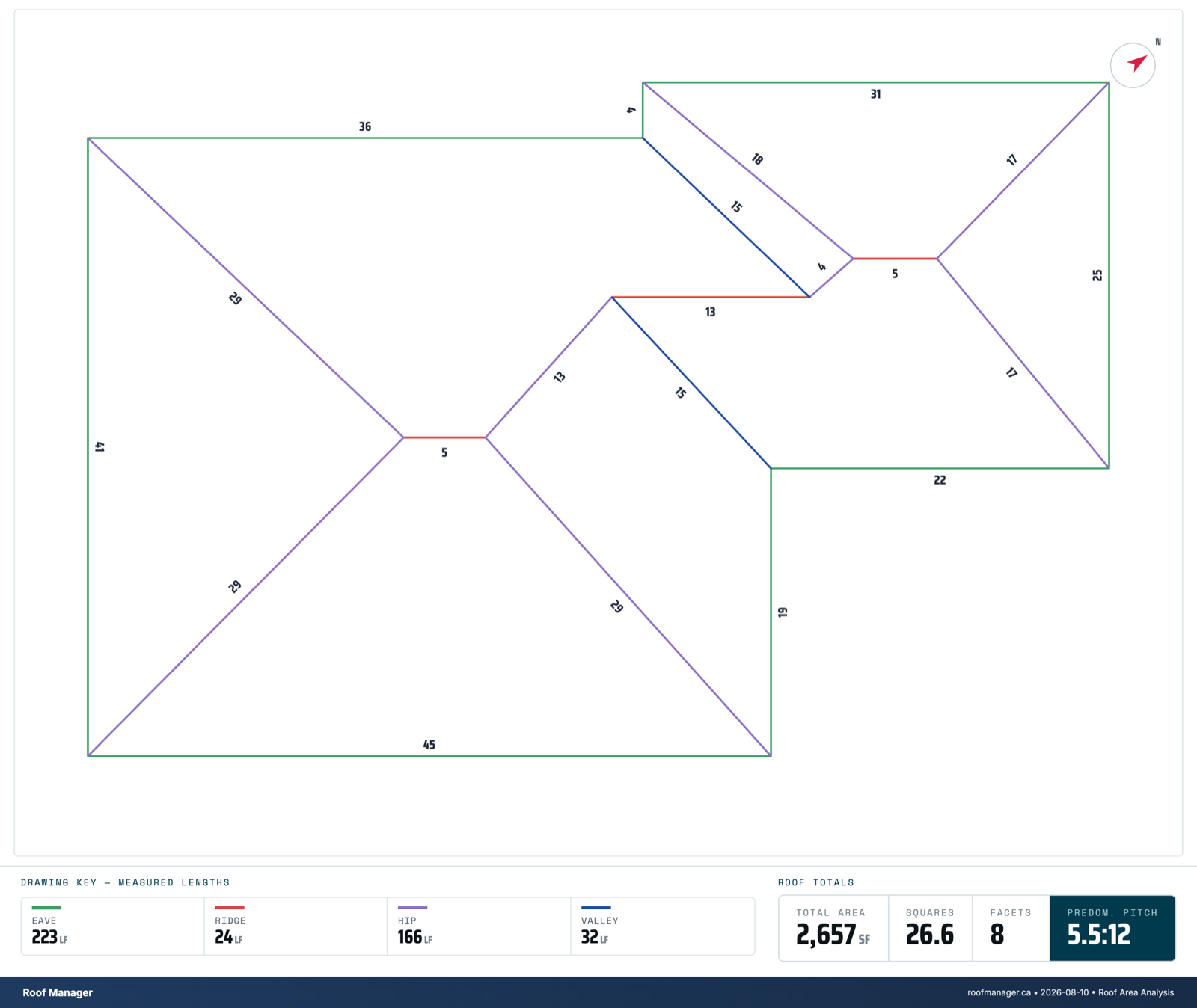Click the EAVE legend label
The height and width of the screenshot is (1008, 1197).
[44, 921]
